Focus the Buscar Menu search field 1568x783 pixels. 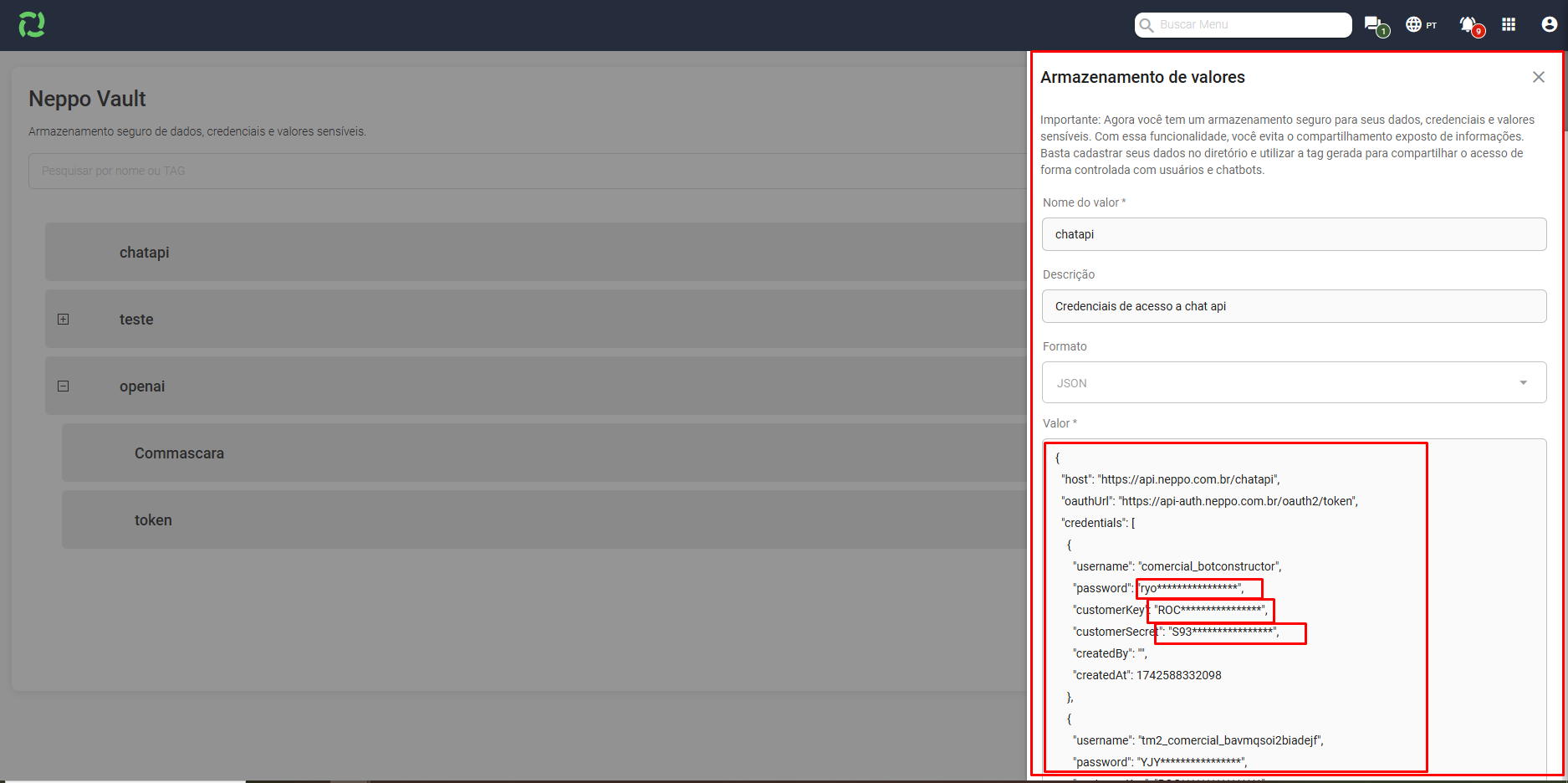[1243, 25]
